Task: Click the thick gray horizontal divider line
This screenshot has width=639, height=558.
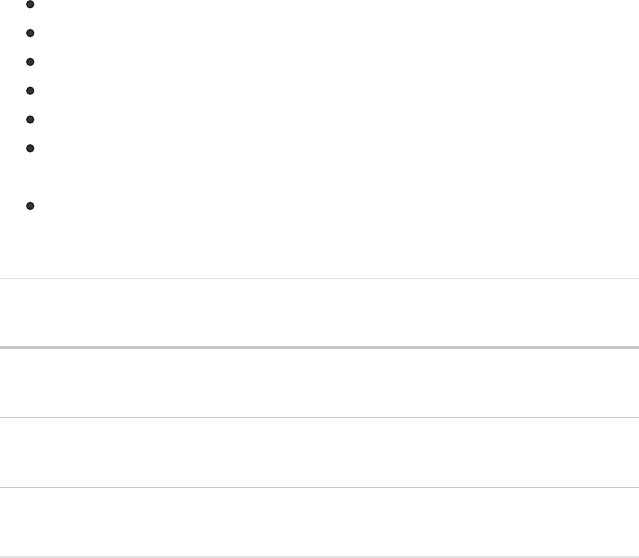Action: click(320, 347)
